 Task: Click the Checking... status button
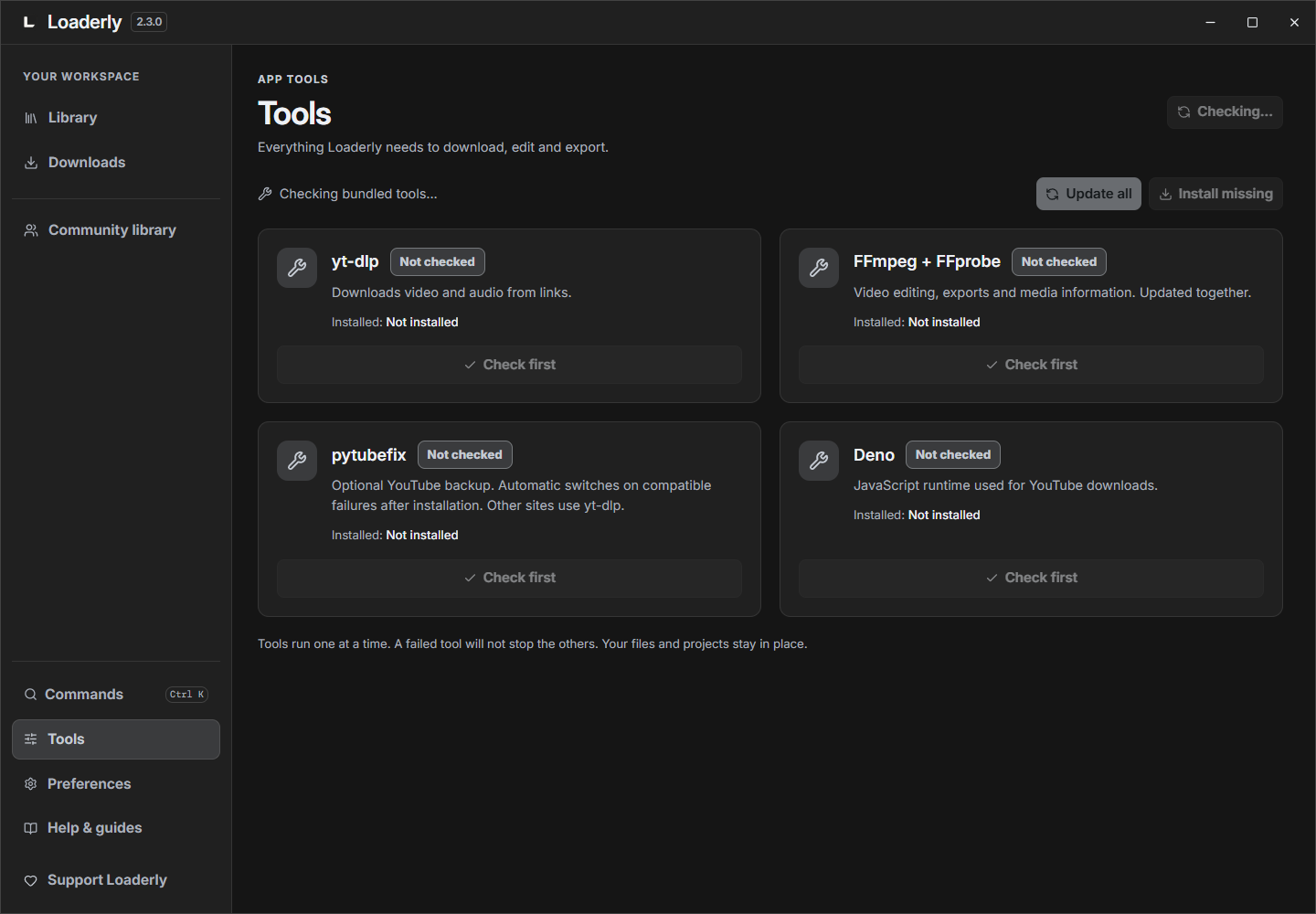[1225, 112]
